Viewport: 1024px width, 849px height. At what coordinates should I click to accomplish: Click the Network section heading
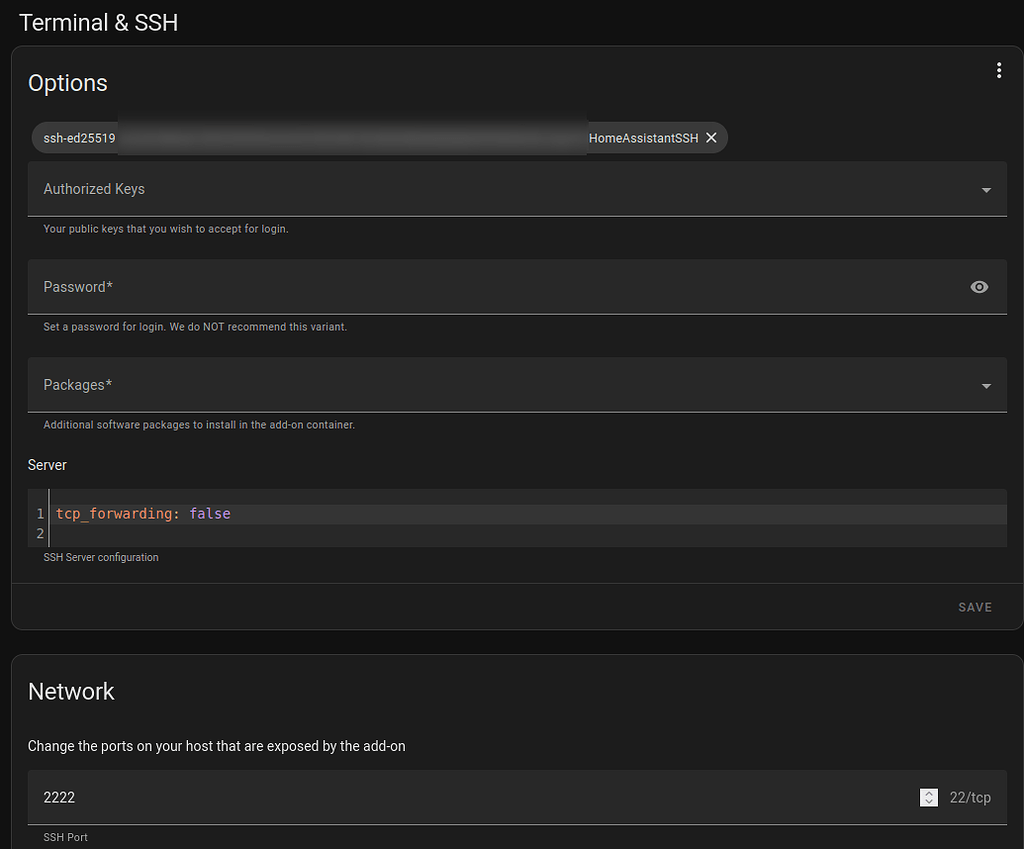71,691
